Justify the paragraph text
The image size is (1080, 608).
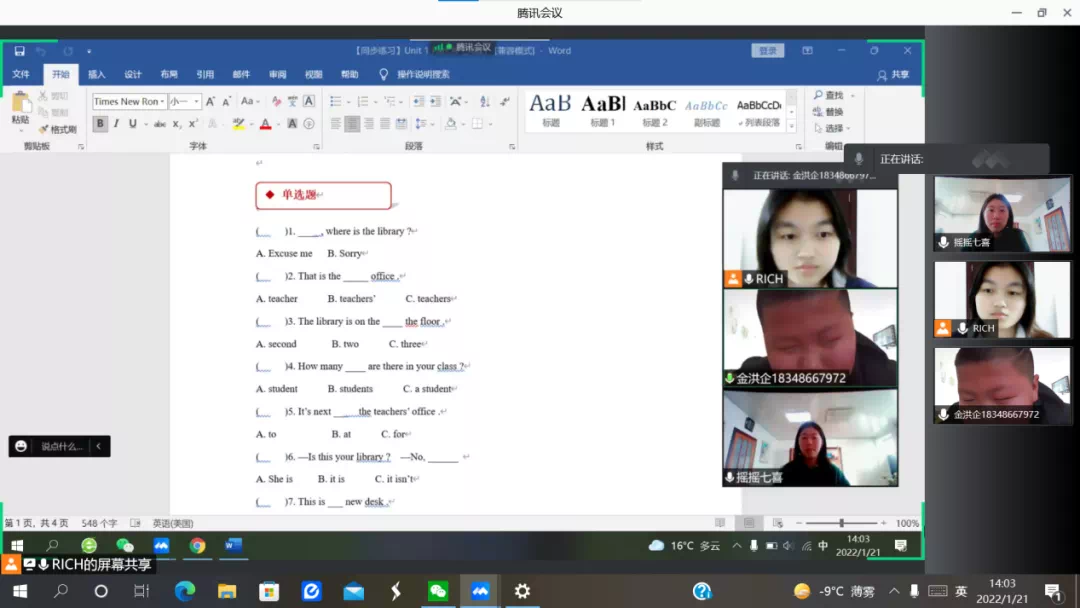click(x=385, y=124)
